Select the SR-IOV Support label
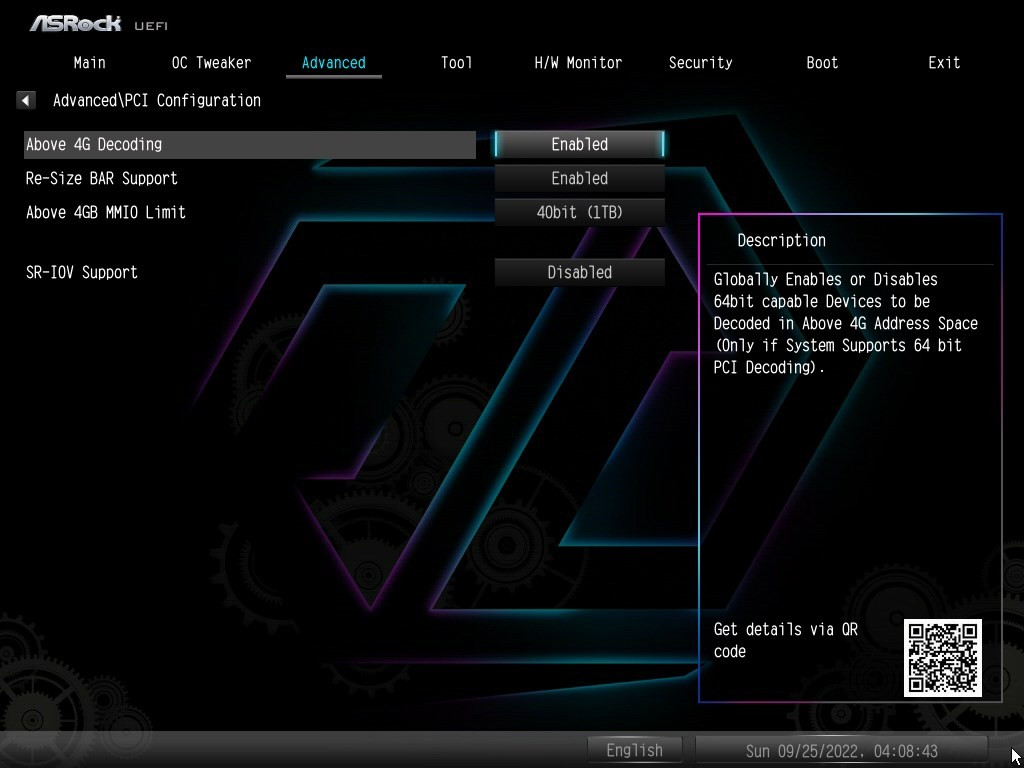 click(x=82, y=272)
